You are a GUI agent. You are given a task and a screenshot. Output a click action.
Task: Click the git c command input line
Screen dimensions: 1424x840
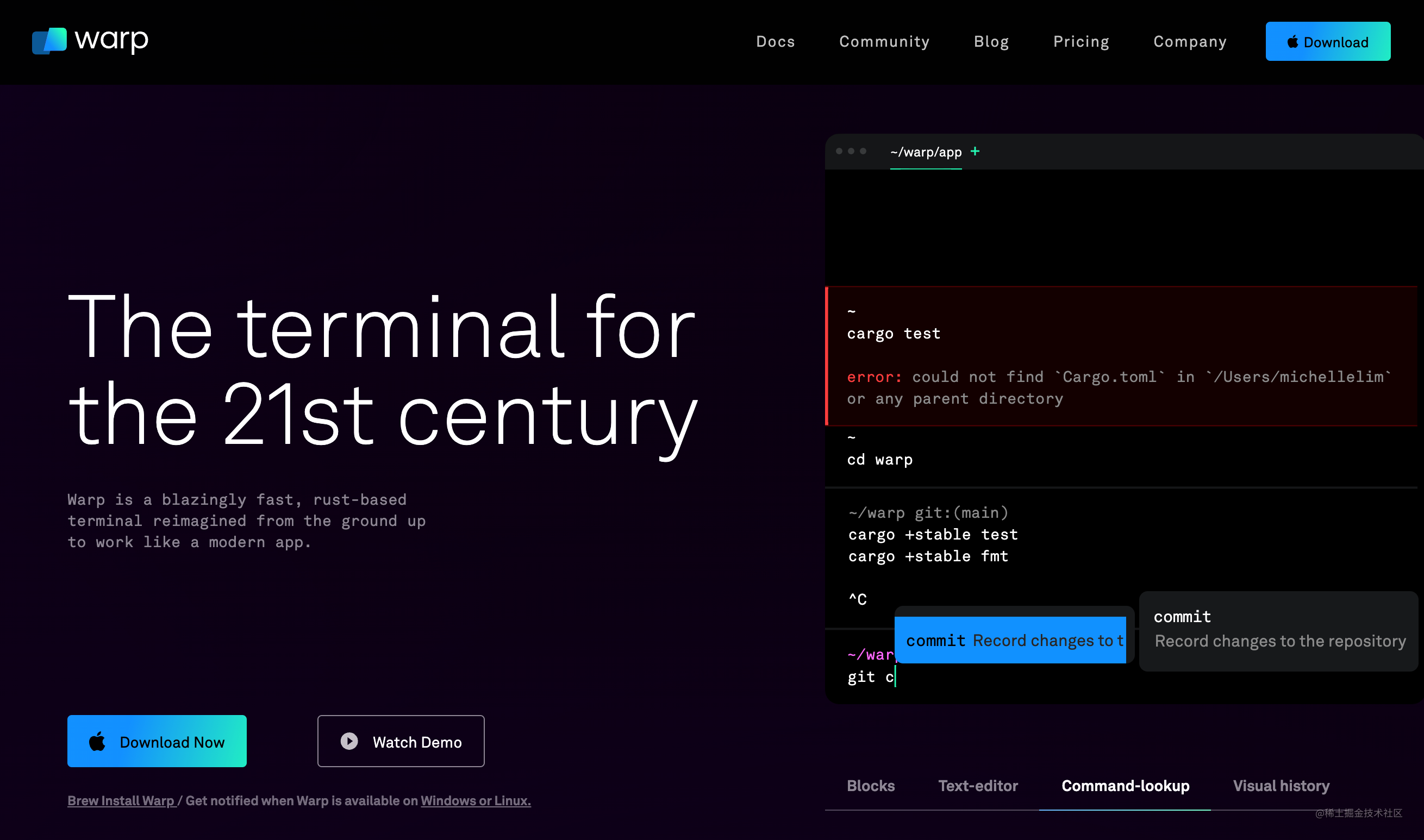(x=872, y=677)
